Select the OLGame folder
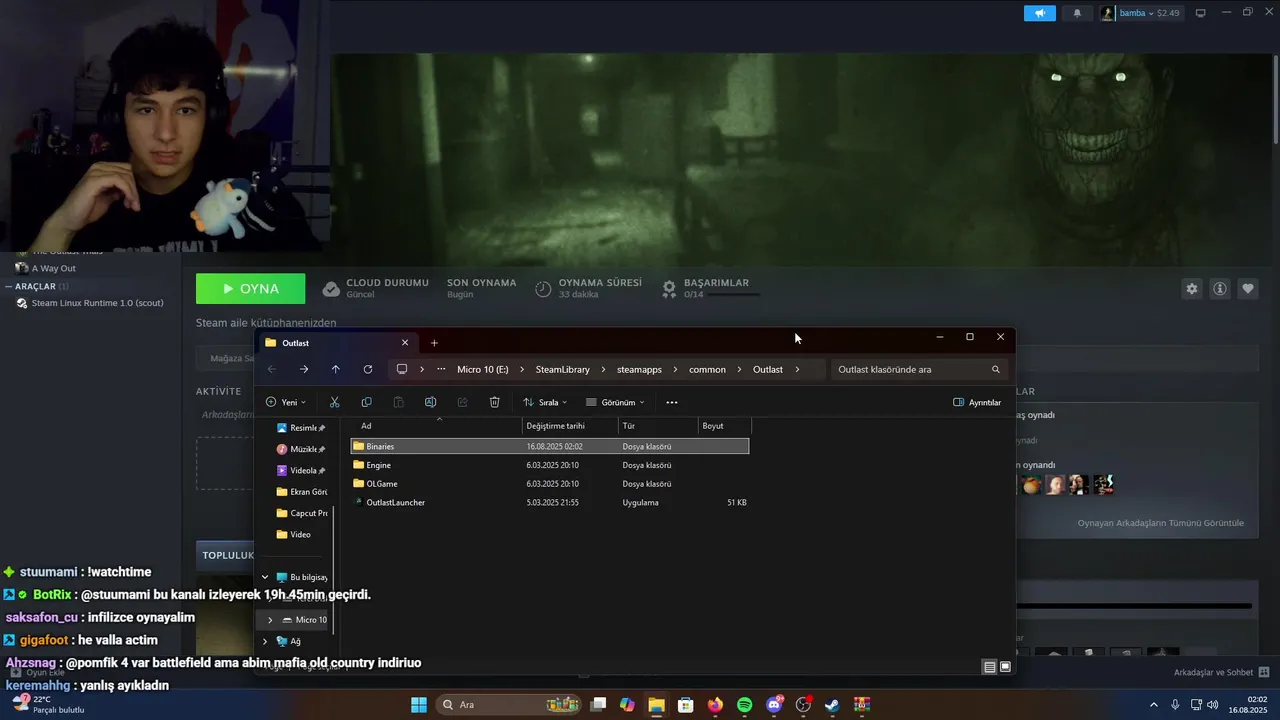The image size is (1280, 720). click(549, 484)
